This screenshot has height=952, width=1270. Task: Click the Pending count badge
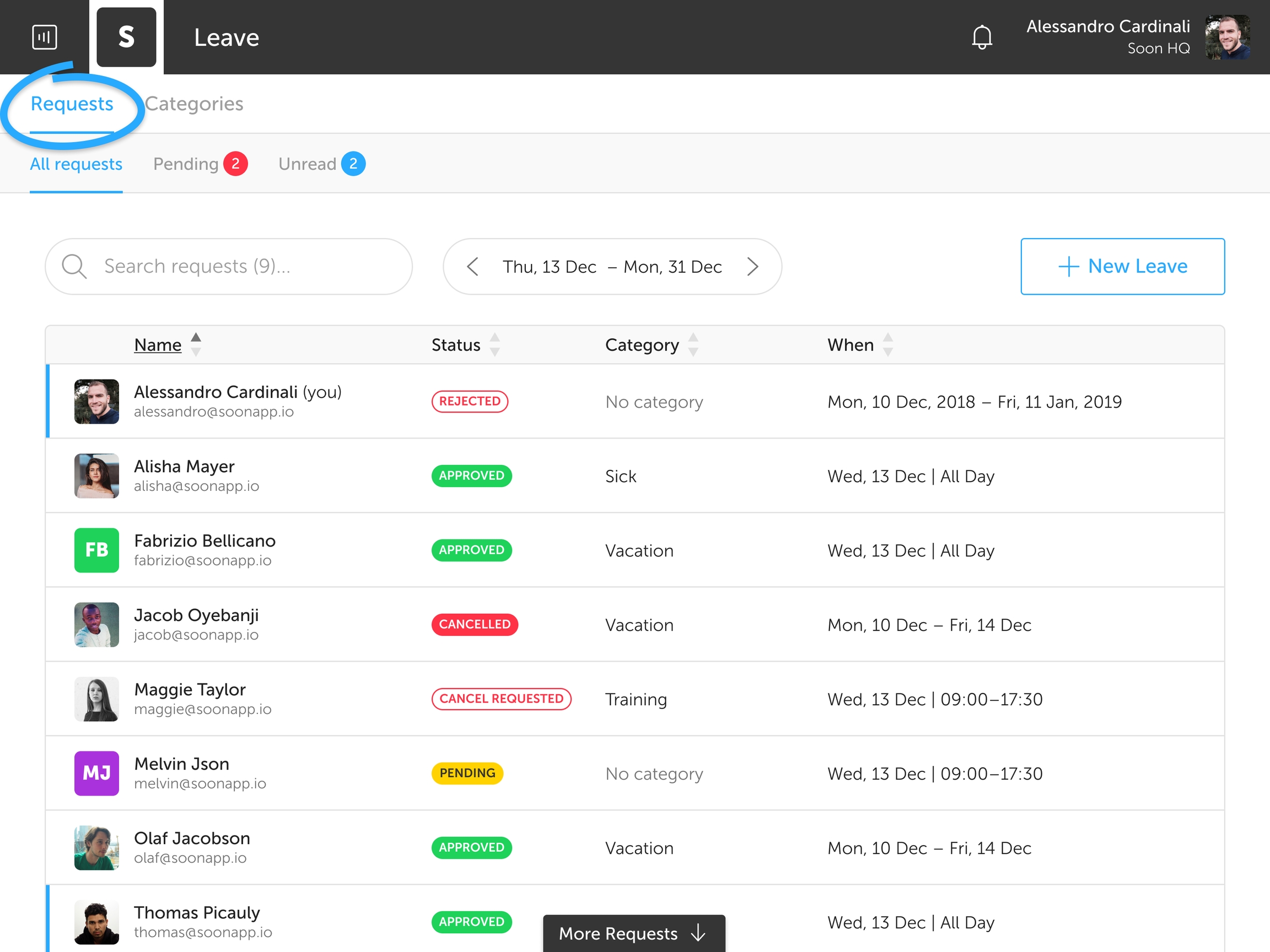235,164
